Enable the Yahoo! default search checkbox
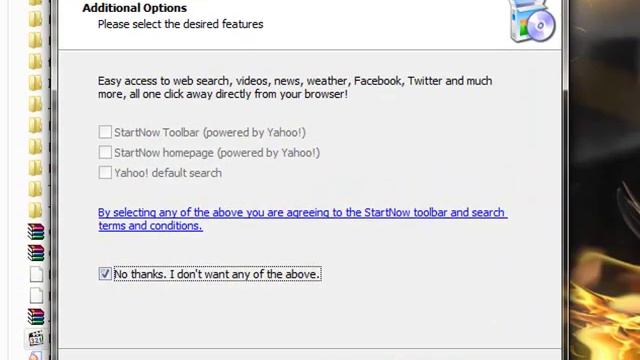Viewport: 640px width, 360px height. click(x=105, y=172)
